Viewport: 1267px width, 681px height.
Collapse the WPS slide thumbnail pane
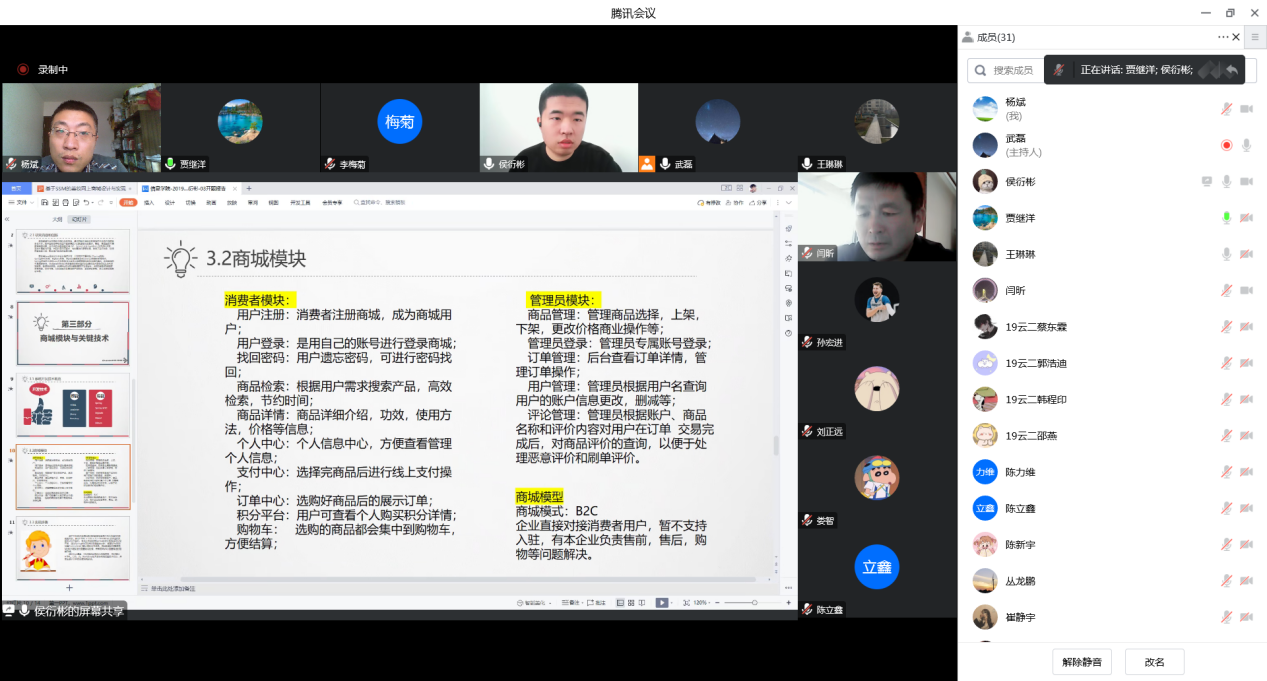tap(7, 219)
